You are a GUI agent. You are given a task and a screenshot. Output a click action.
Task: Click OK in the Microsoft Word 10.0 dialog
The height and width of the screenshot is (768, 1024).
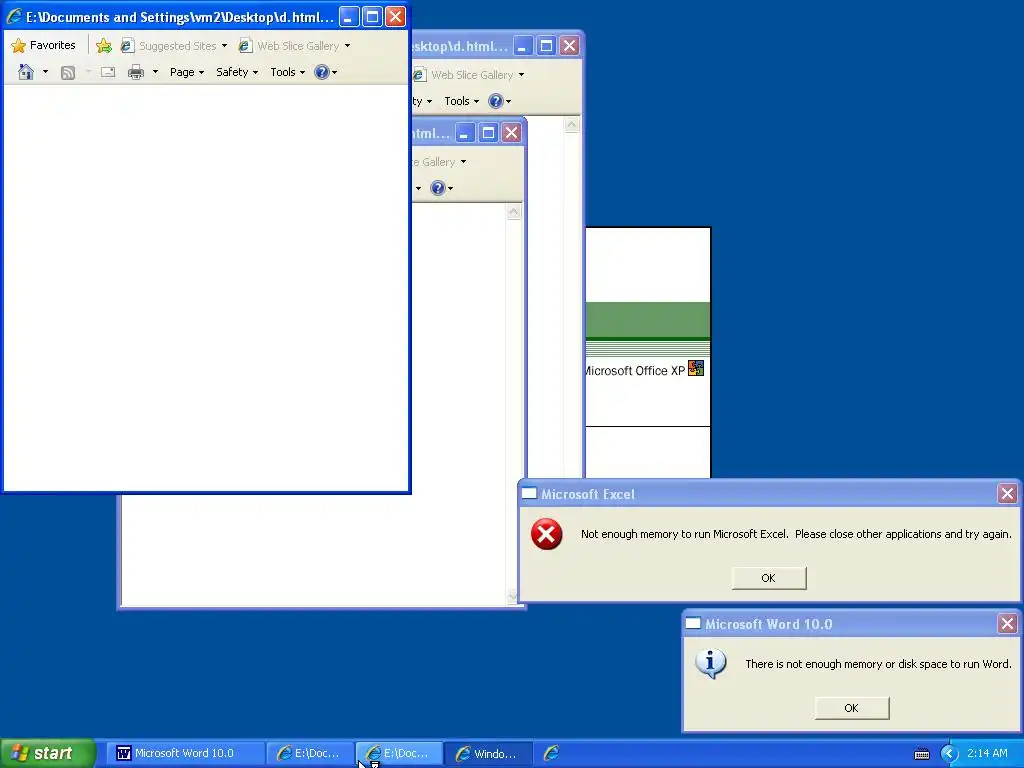(852, 708)
